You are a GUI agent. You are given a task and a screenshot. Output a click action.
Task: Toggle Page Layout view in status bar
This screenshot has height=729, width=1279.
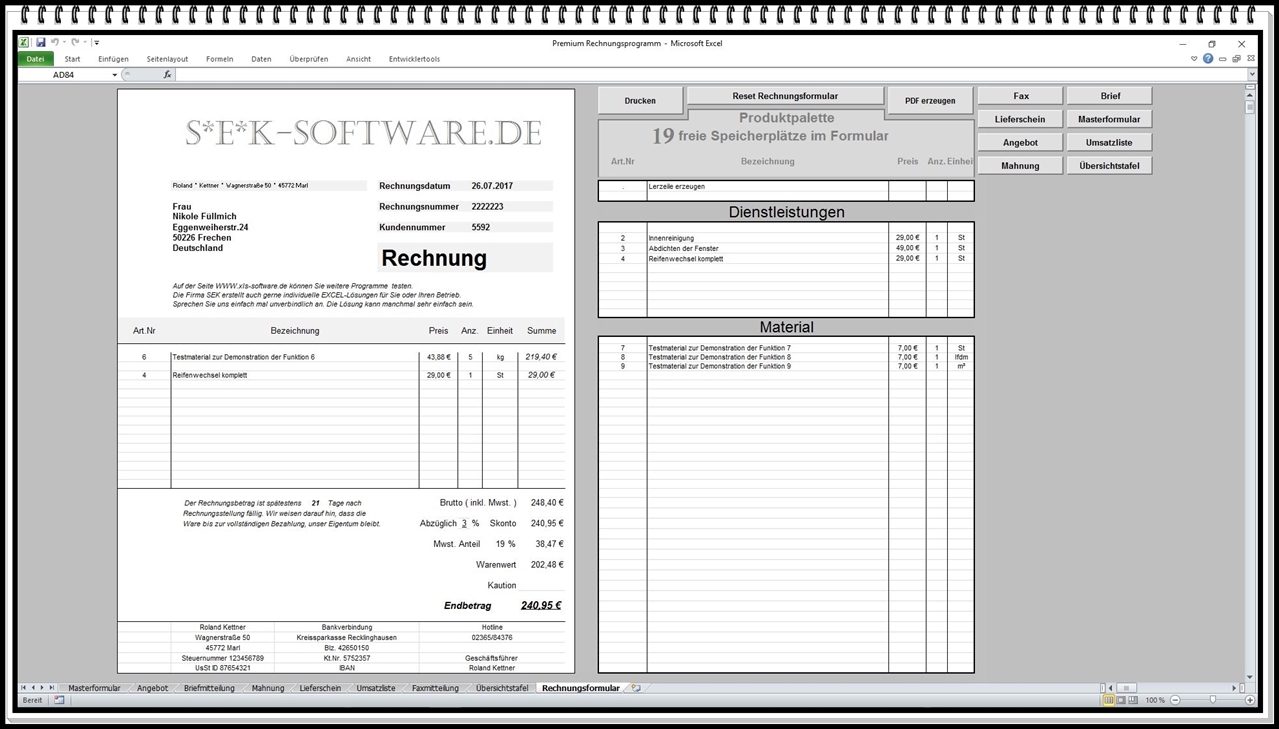click(1121, 700)
